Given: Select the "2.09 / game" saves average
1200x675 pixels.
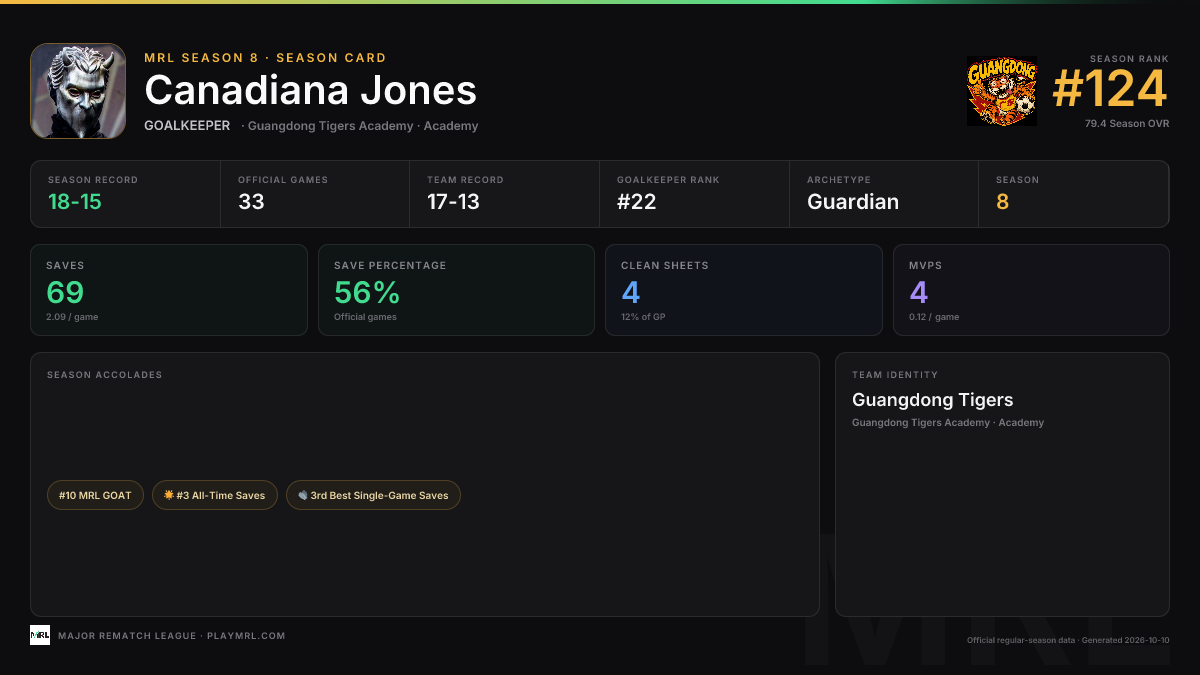Looking at the screenshot, I should (x=72, y=317).
